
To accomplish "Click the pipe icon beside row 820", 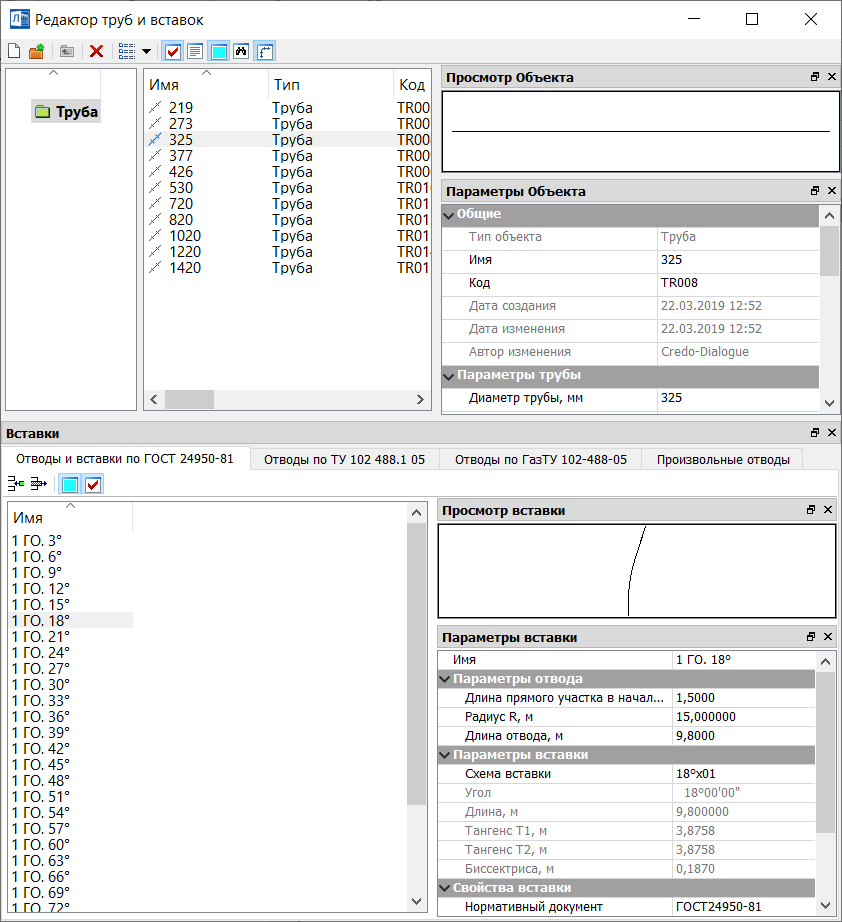I will point(155,219).
